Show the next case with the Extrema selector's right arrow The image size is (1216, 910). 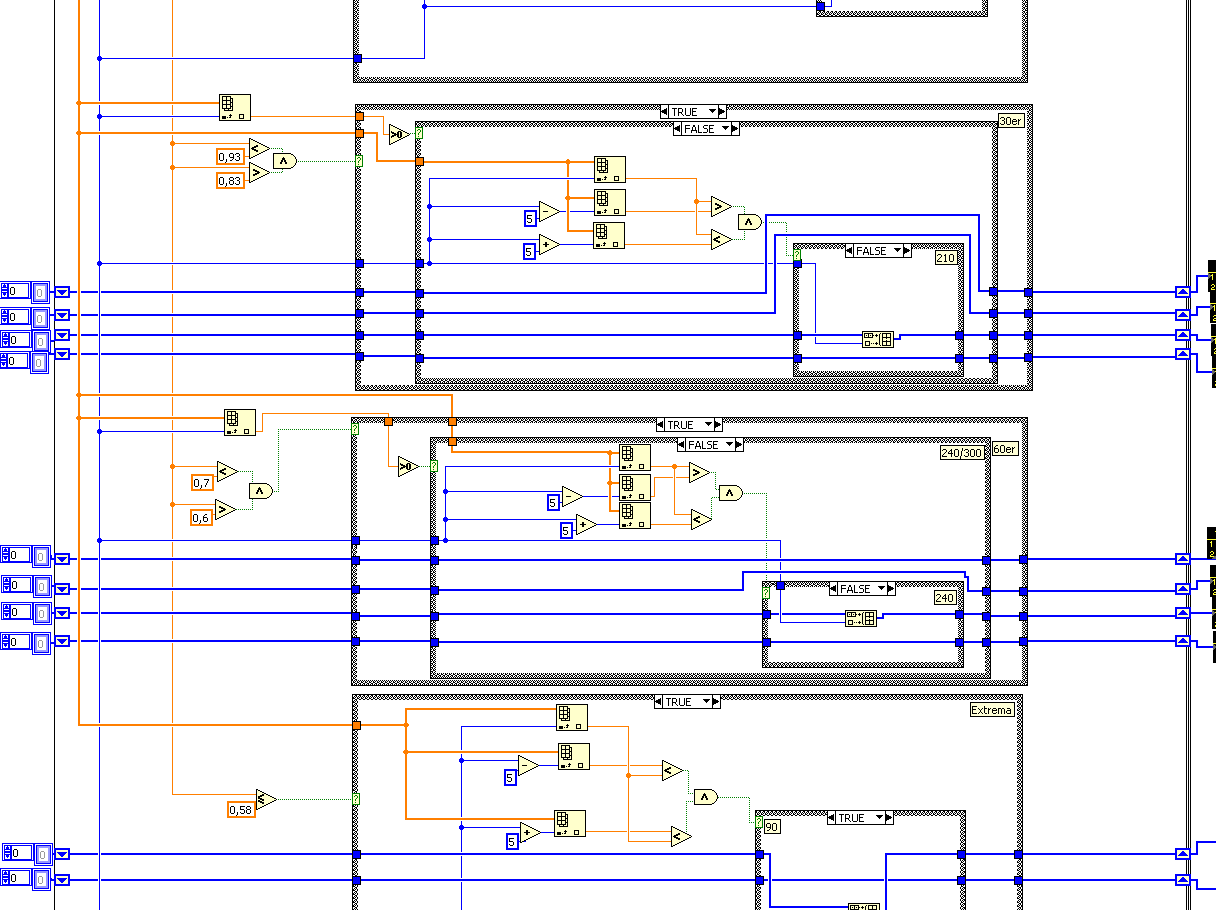point(717,702)
